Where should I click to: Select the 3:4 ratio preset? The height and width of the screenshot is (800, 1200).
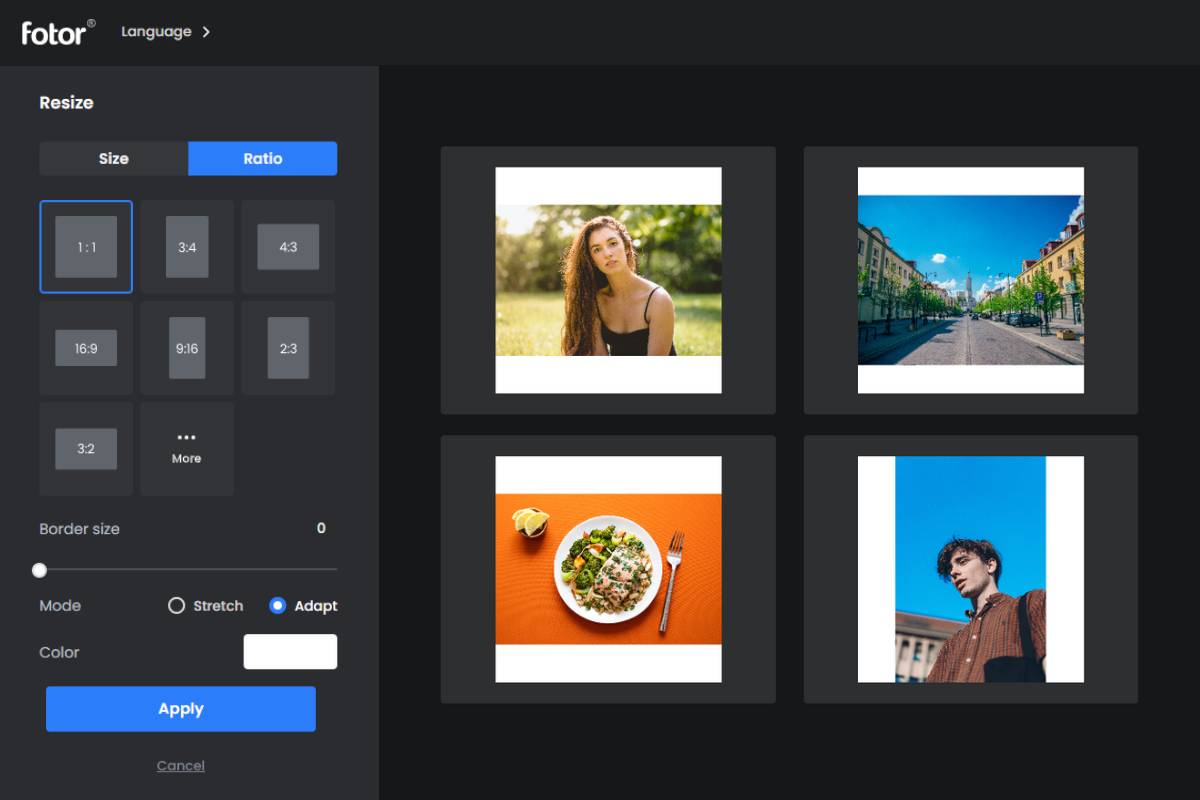tap(186, 246)
